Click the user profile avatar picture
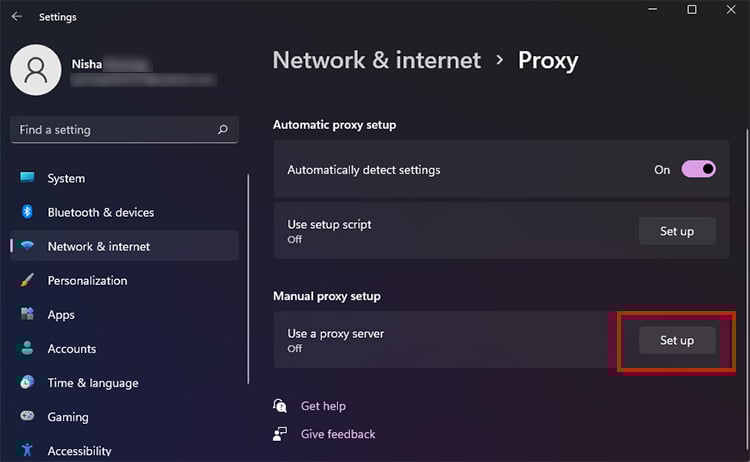750x462 pixels. pos(36,70)
